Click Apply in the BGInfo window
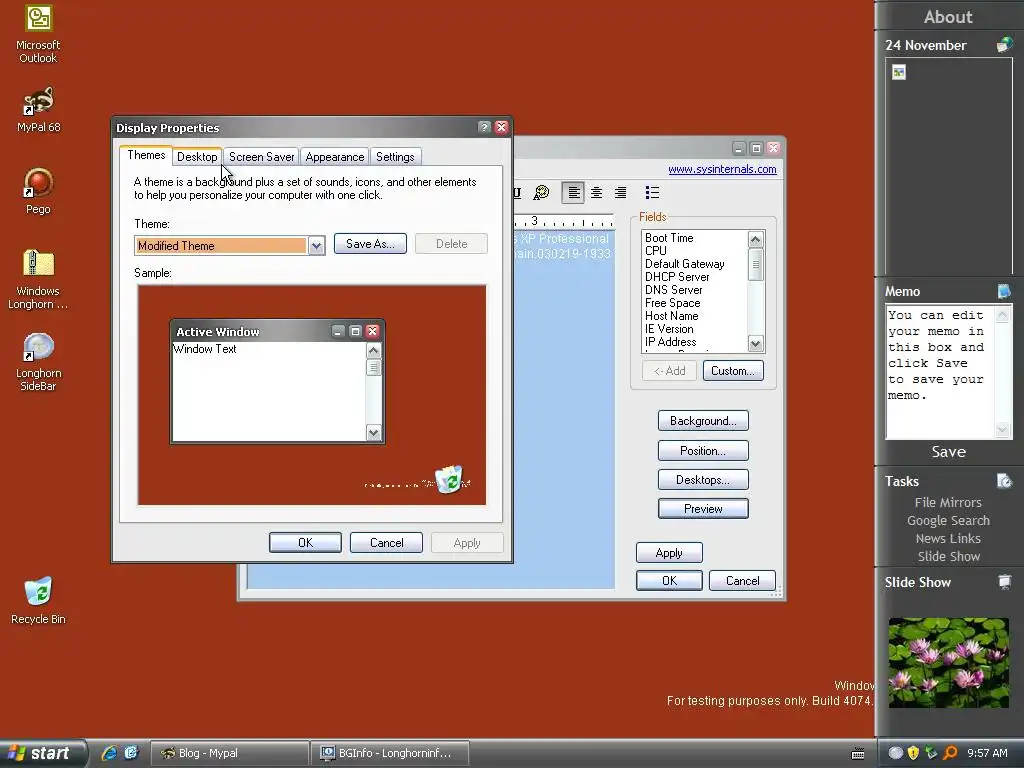The height and width of the screenshot is (768, 1024). (x=669, y=552)
